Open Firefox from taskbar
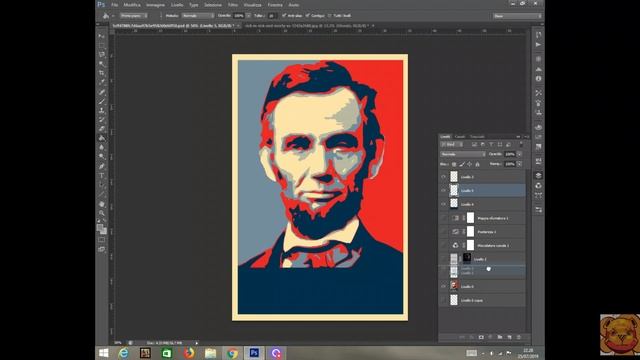The height and width of the screenshot is (360, 640). pyautogui.click(x=188, y=353)
